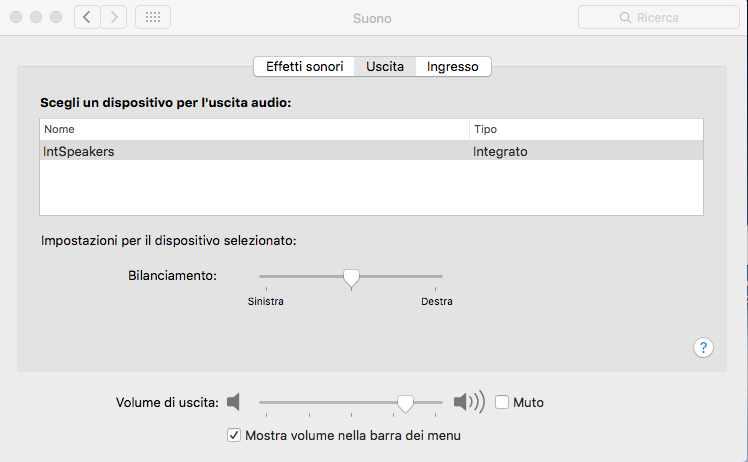Image resolution: width=748 pixels, height=462 pixels.
Task: Switch to the Effetti sonori tab
Action: pyautogui.click(x=304, y=67)
